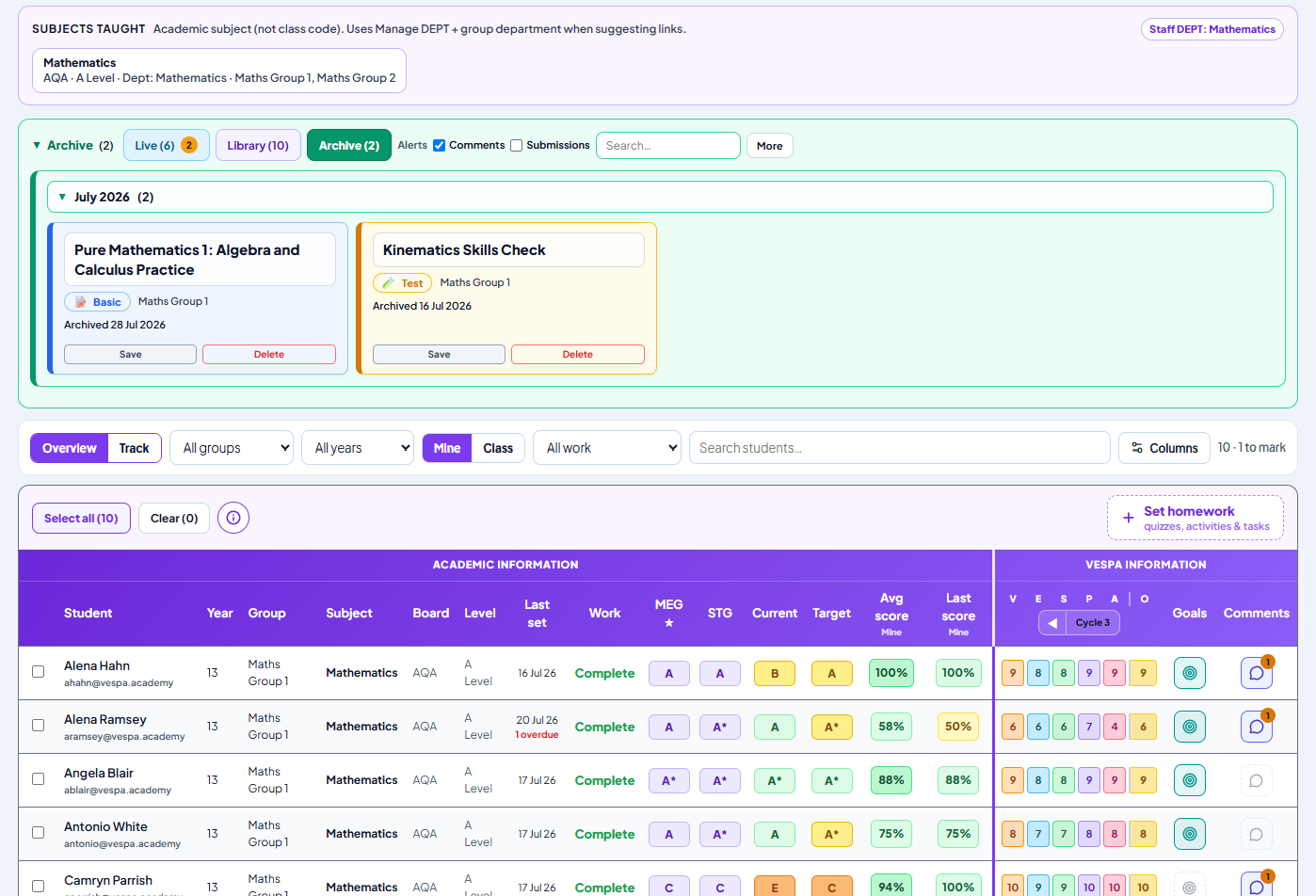Switch to Mine scores toggle

click(x=447, y=448)
